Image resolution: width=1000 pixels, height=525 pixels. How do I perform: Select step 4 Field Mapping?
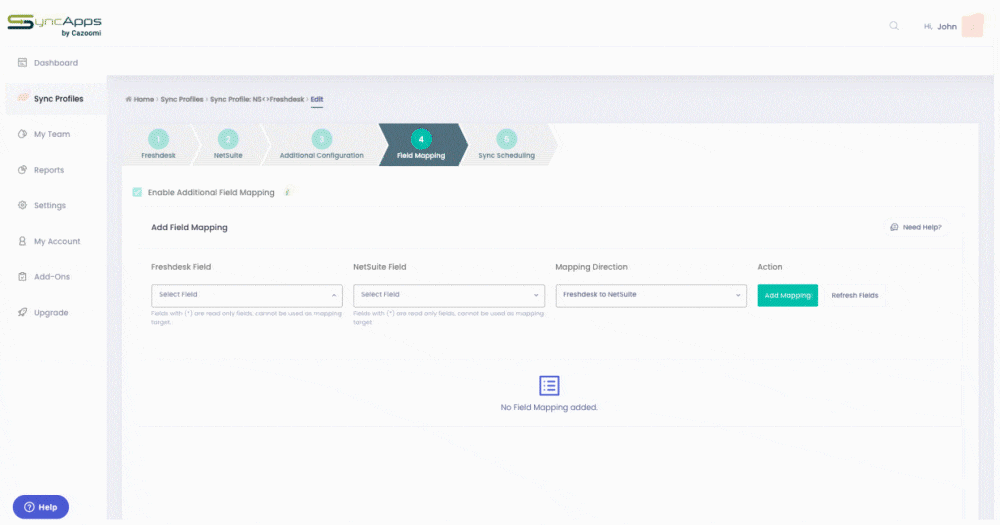pyautogui.click(x=421, y=145)
